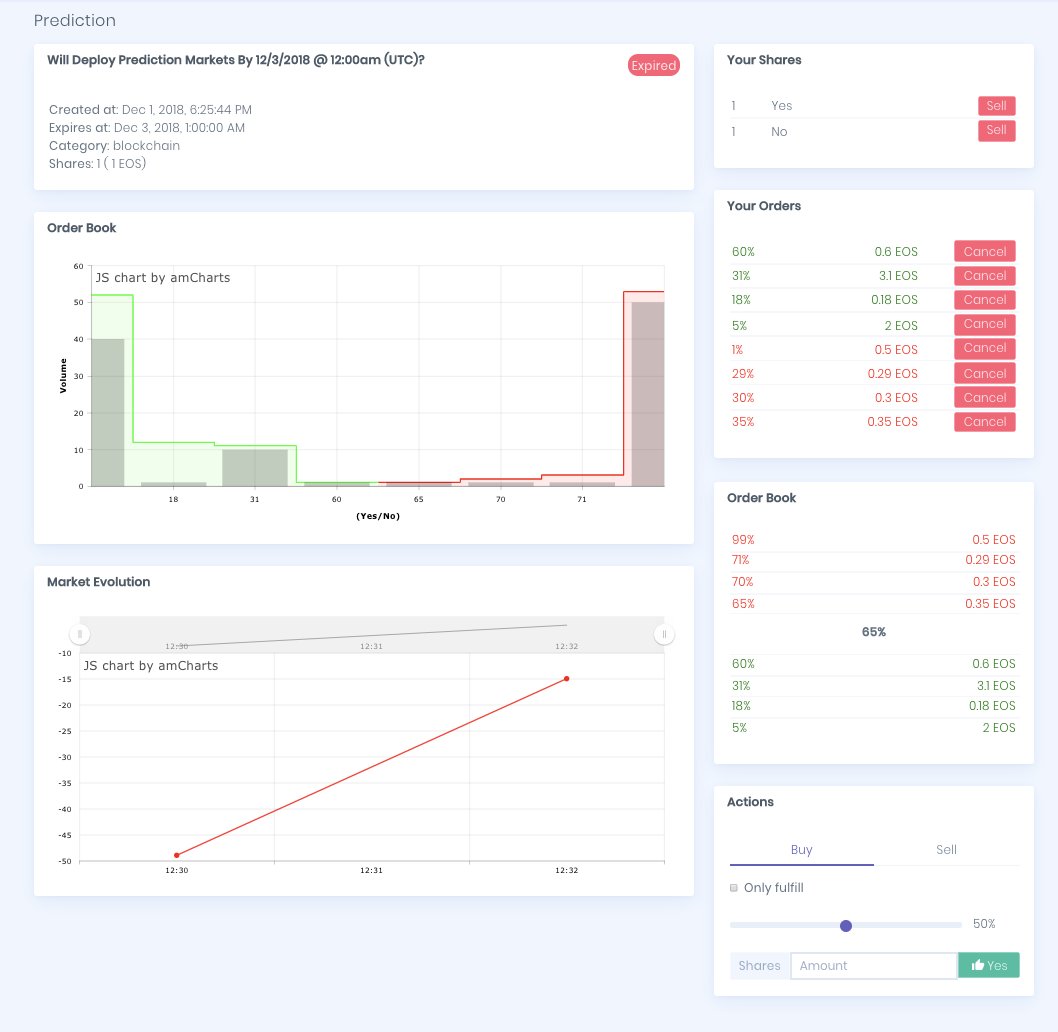The image size is (1058, 1032).
Task: Click the red Expired badge
Action: pos(653,65)
